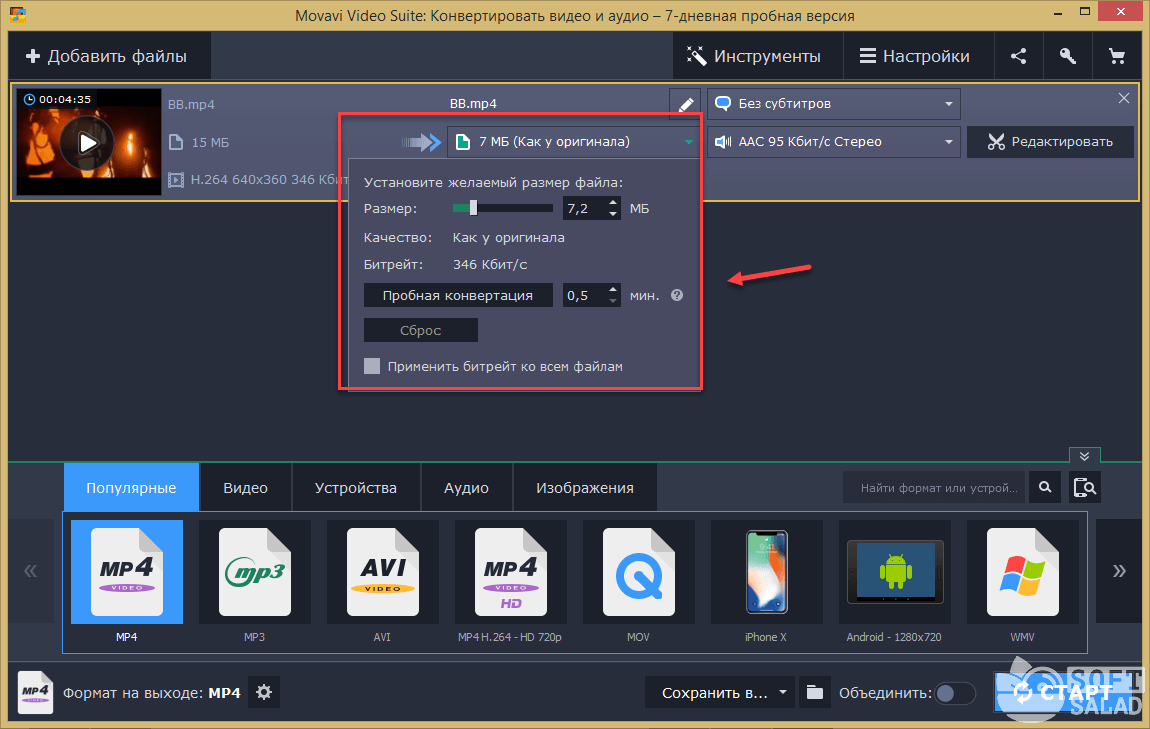Click the Найти формат search field
The width and height of the screenshot is (1150, 729).
click(x=935, y=487)
